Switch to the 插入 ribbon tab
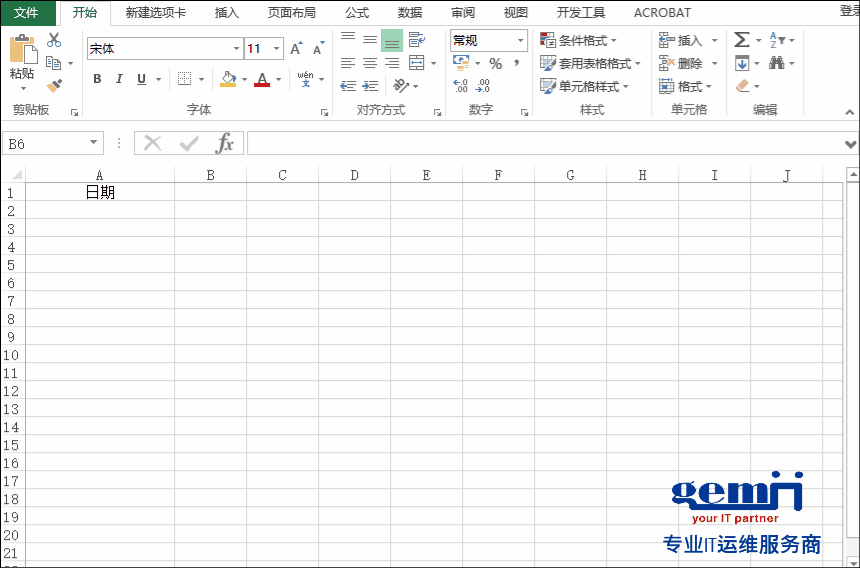 click(x=227, y=13)
